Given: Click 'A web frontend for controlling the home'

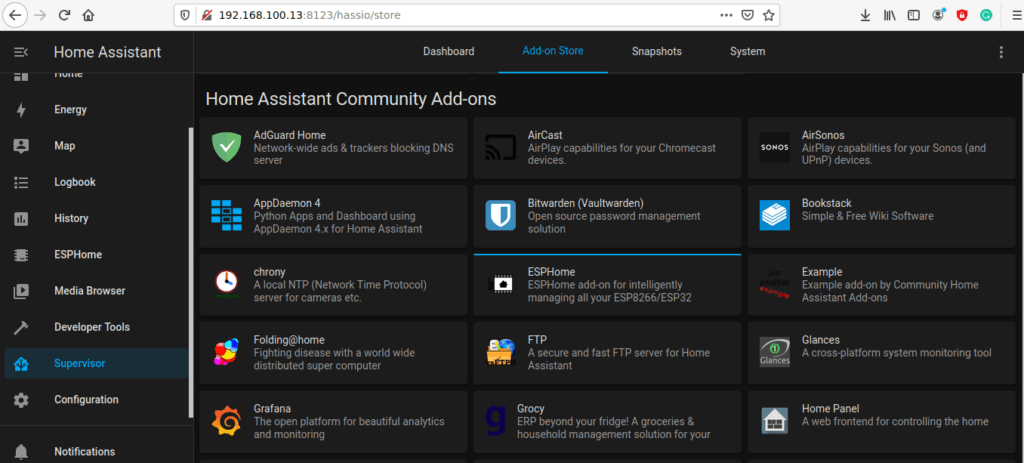Looking at the screenshot, I should tap(895, 422).
